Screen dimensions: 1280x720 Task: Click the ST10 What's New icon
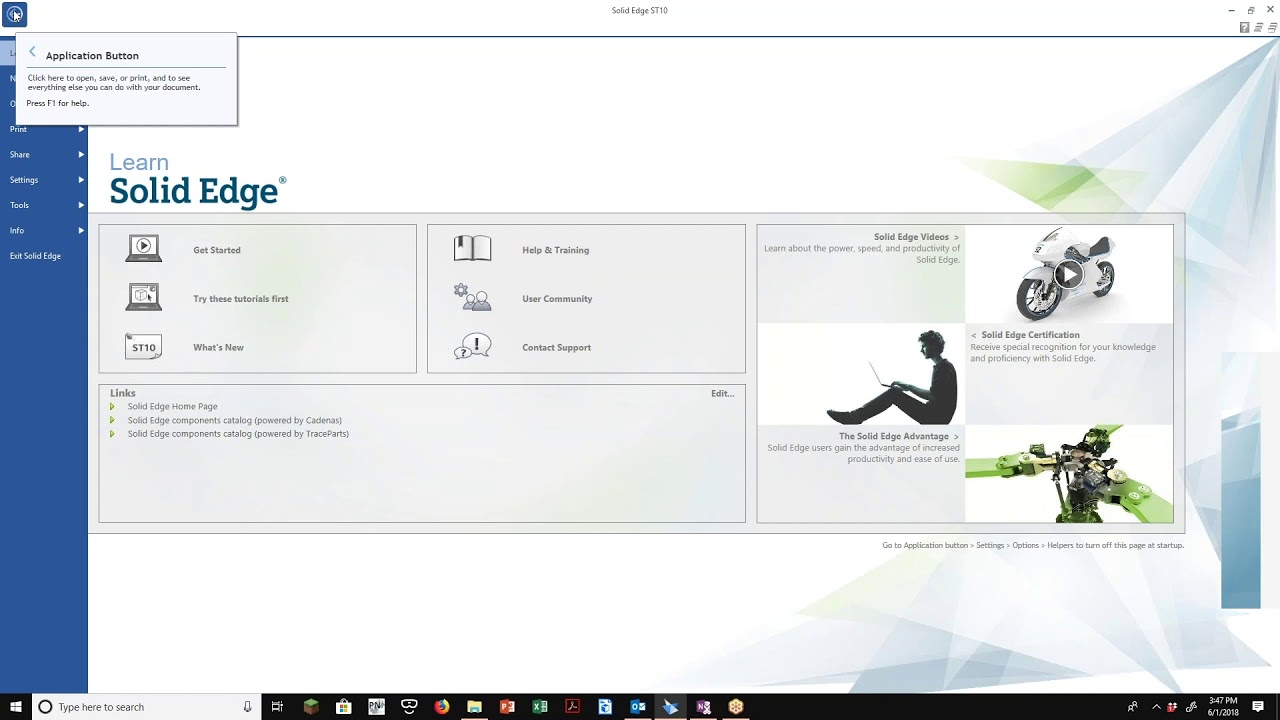(143, 346)
